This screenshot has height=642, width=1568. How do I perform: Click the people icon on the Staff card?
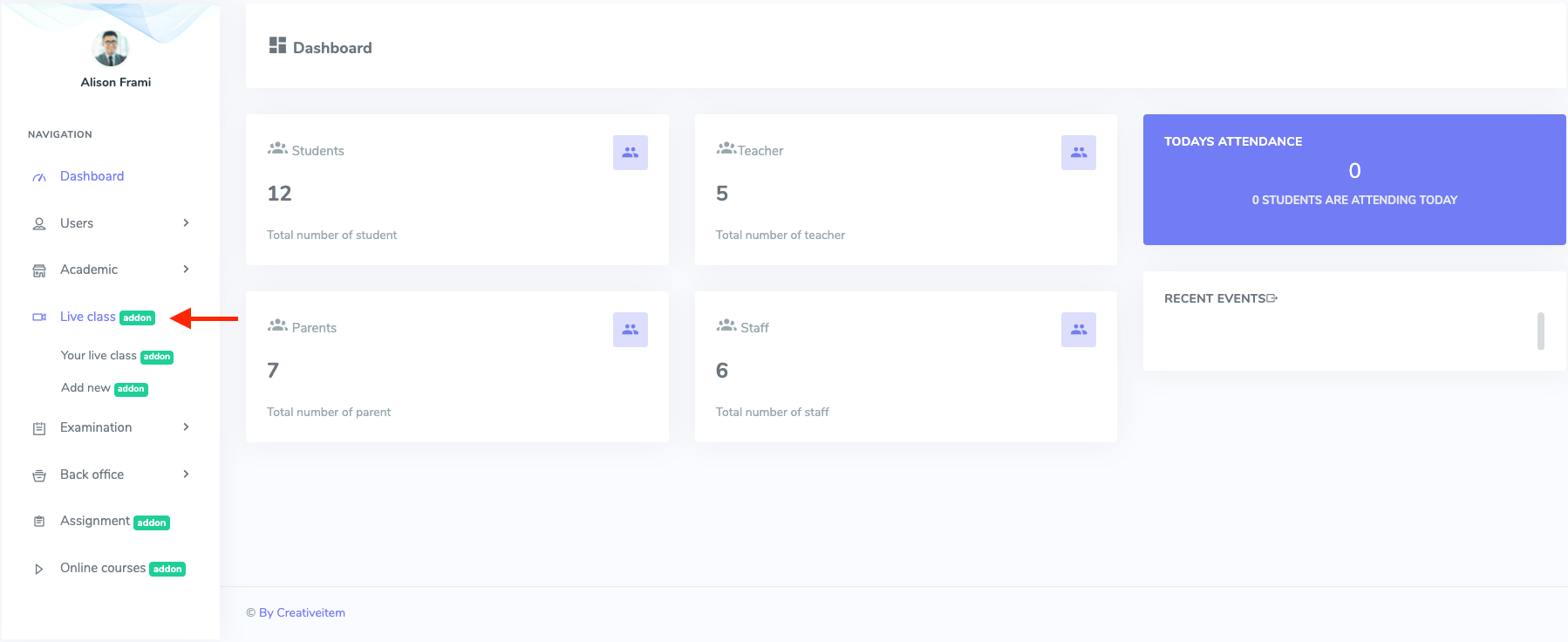point(1078,329)
